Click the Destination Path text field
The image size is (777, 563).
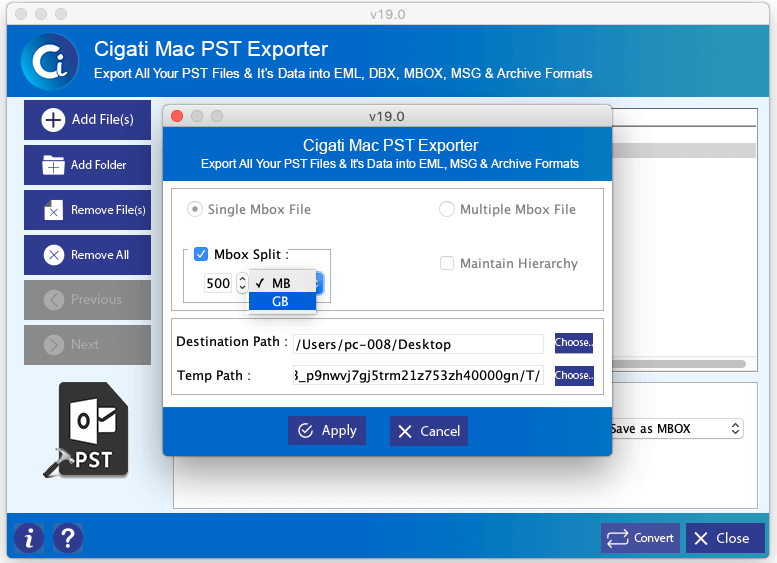coord(418,344)
